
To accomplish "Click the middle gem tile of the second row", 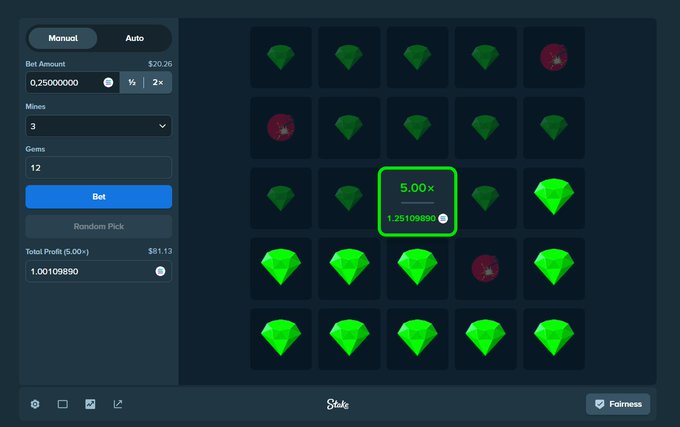I will 417,127.
